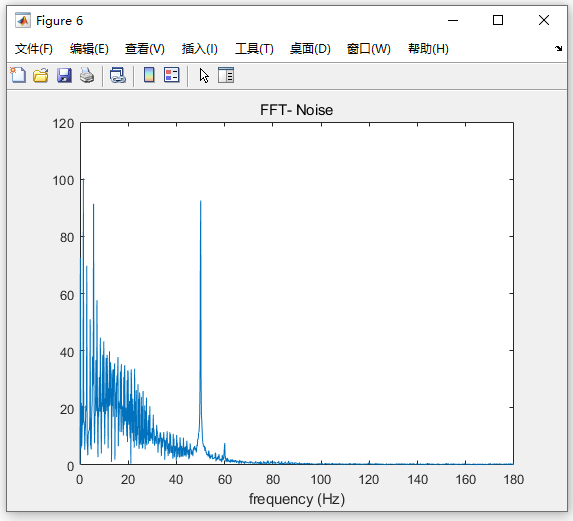
Task: Open the 编辑(E) menu
Action: (89, 49)
